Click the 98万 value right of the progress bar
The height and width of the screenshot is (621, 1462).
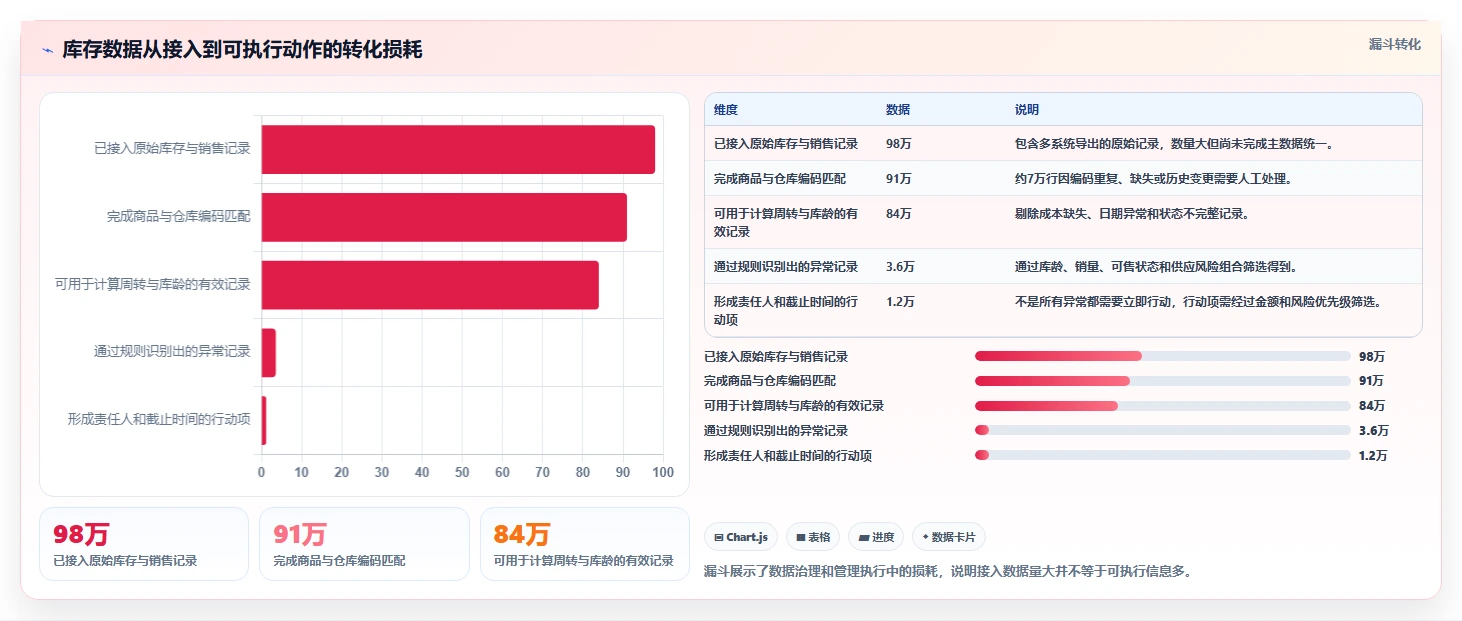(x=1372, y=357)
